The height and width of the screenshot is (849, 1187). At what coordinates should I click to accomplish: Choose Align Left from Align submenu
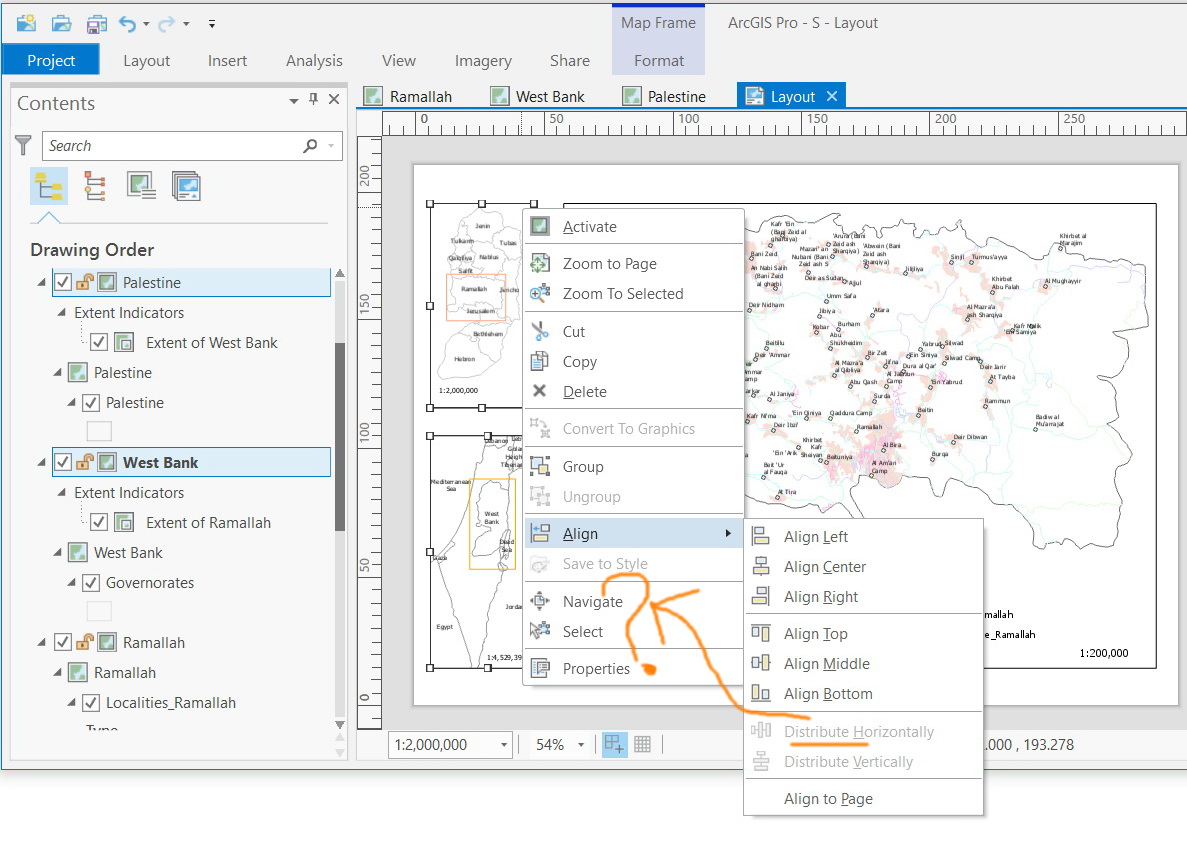click(815, 537)
